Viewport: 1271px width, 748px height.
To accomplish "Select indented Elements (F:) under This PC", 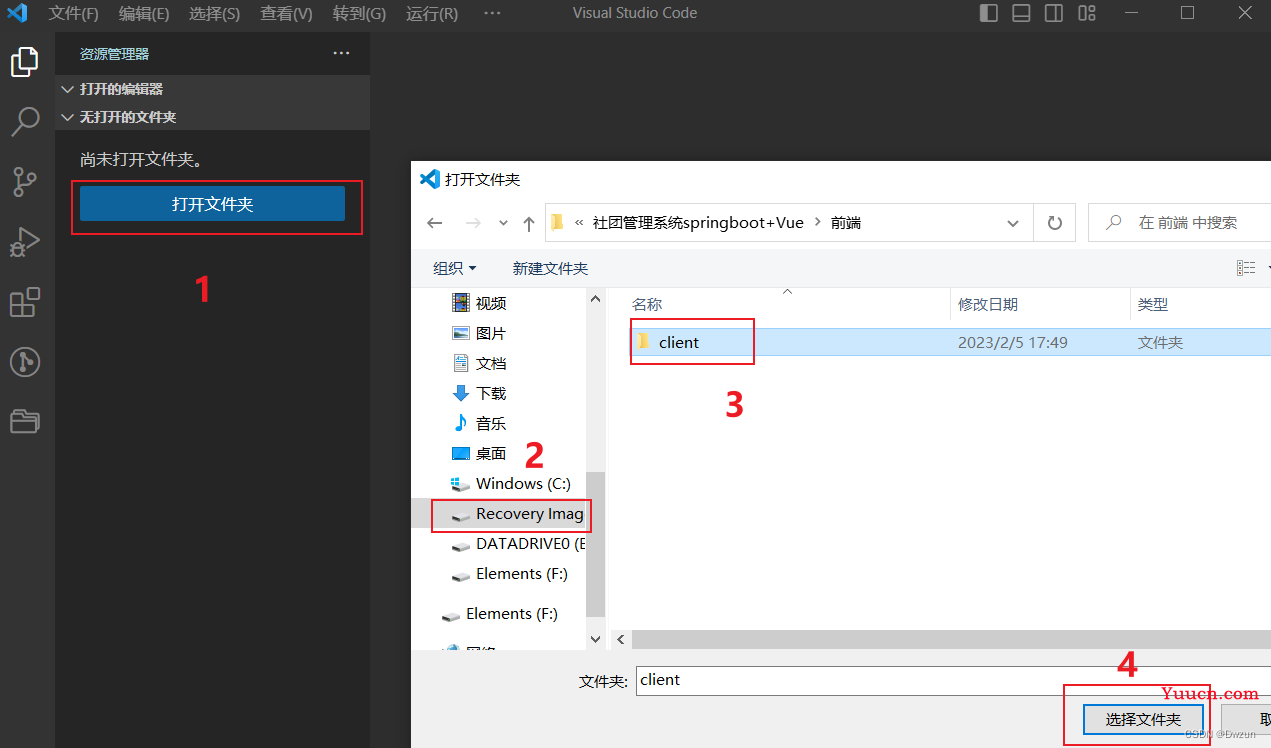I will tap(510, 573).
